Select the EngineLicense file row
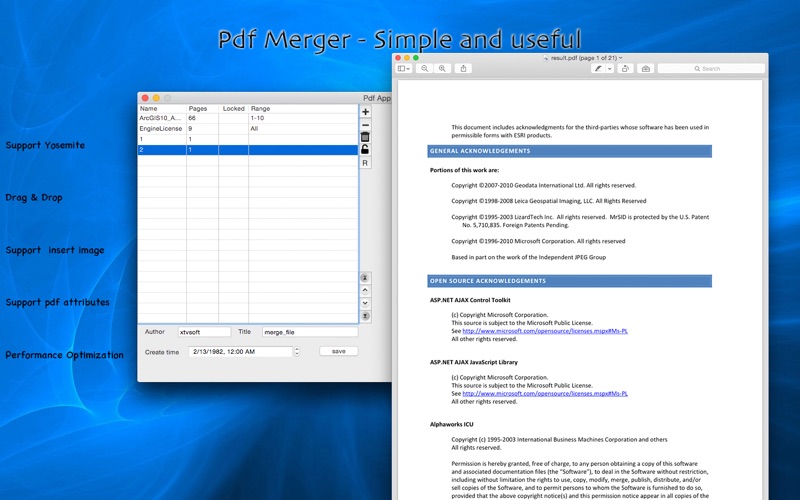 pyautogui.click(x=248, y=129)
